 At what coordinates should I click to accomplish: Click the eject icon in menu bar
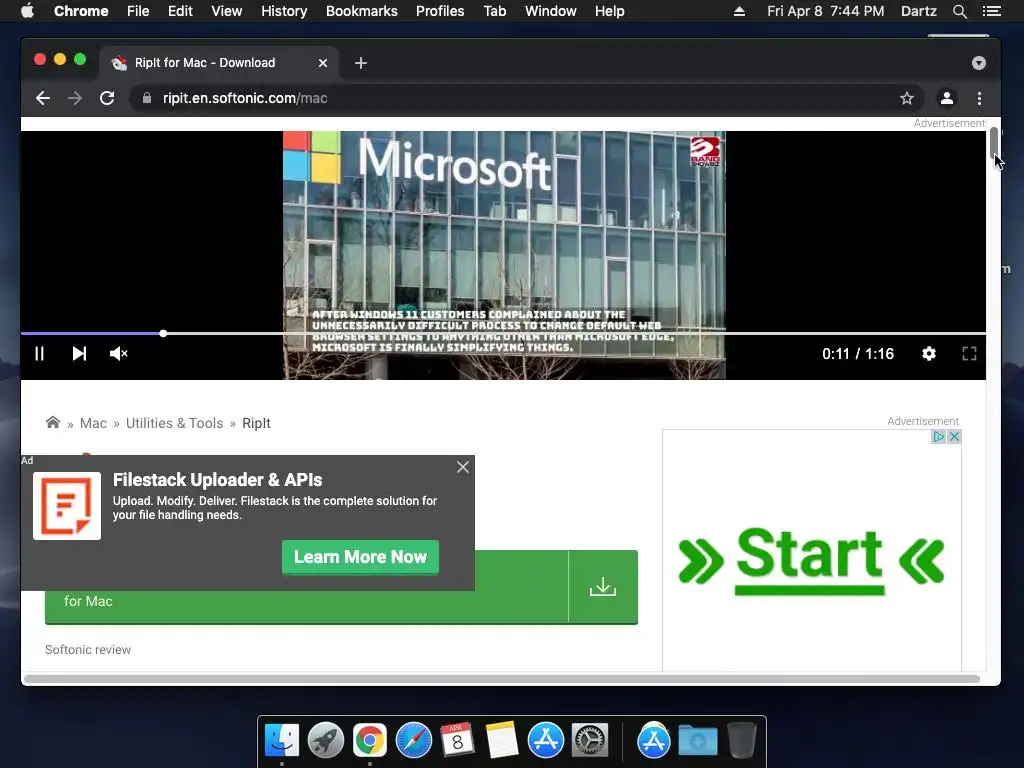pyautogui.click(x=739, y=11)
